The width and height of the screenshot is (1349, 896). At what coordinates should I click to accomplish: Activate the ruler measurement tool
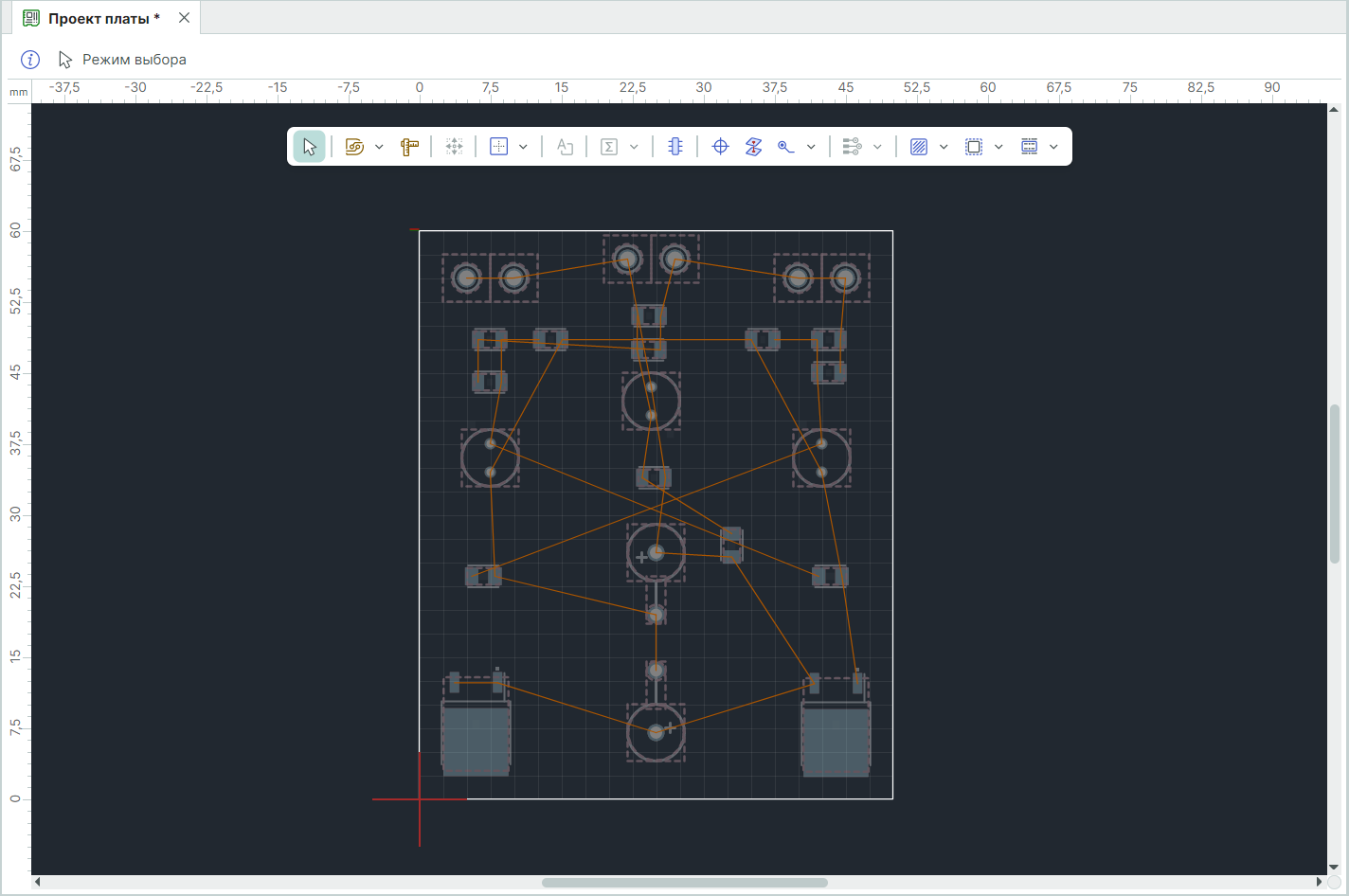(409, 147)
